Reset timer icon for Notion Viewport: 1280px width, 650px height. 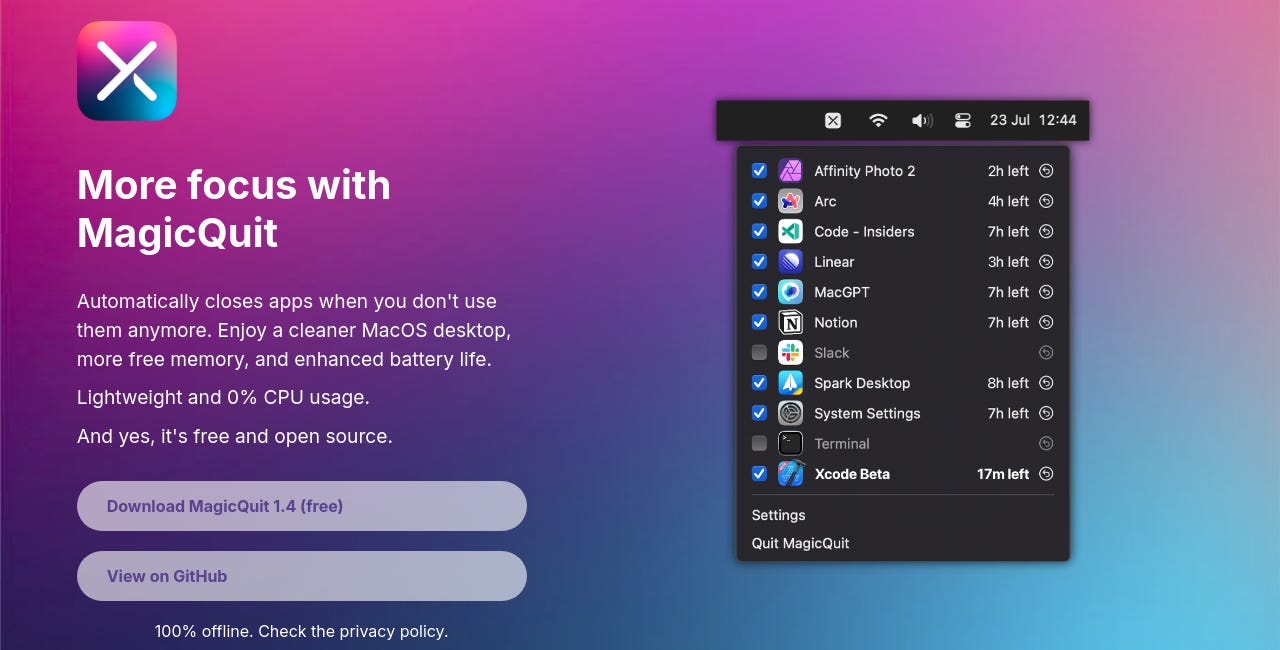1046,322
